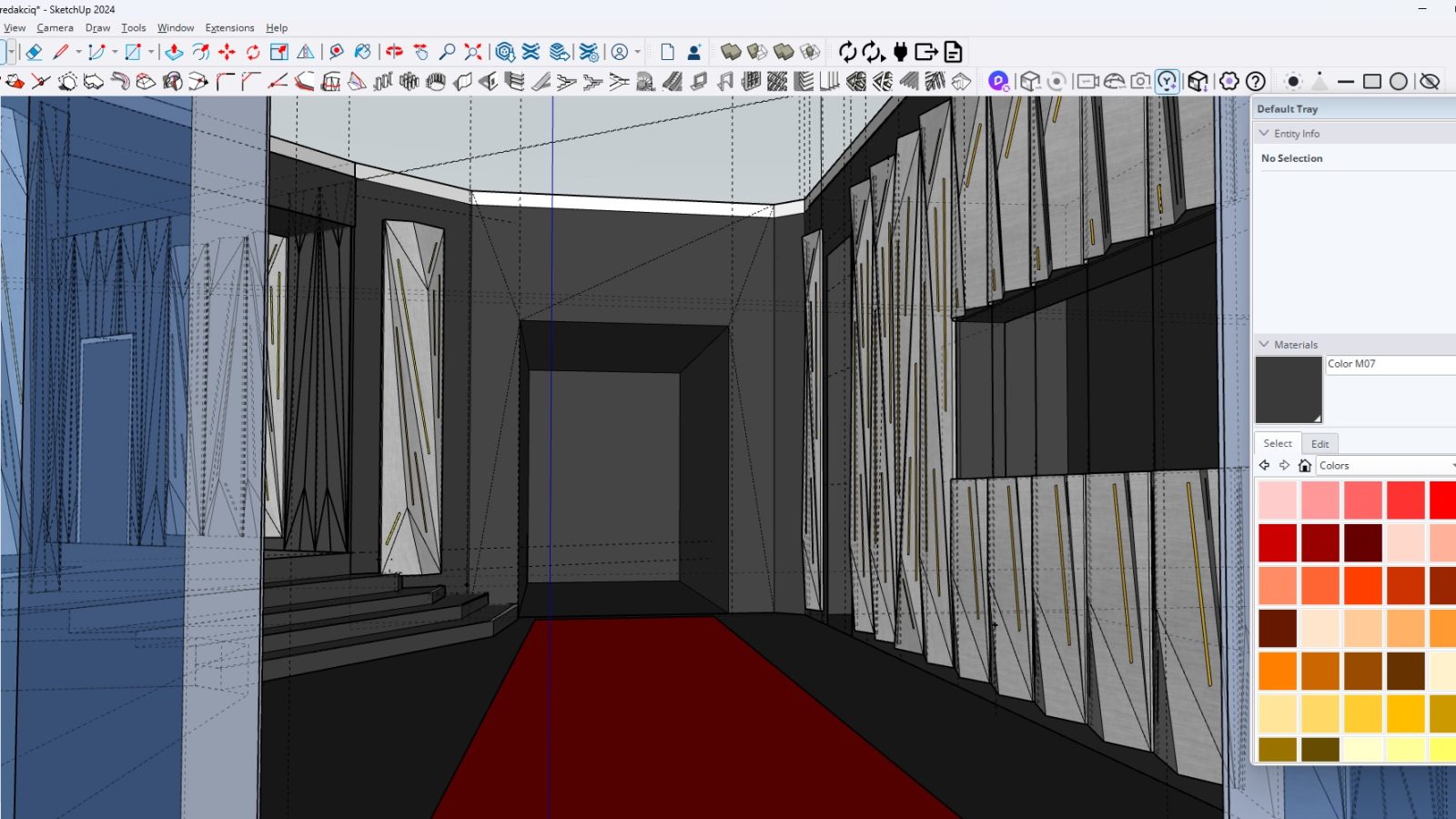Activate the Push/Pull tool

pos(174,52)
